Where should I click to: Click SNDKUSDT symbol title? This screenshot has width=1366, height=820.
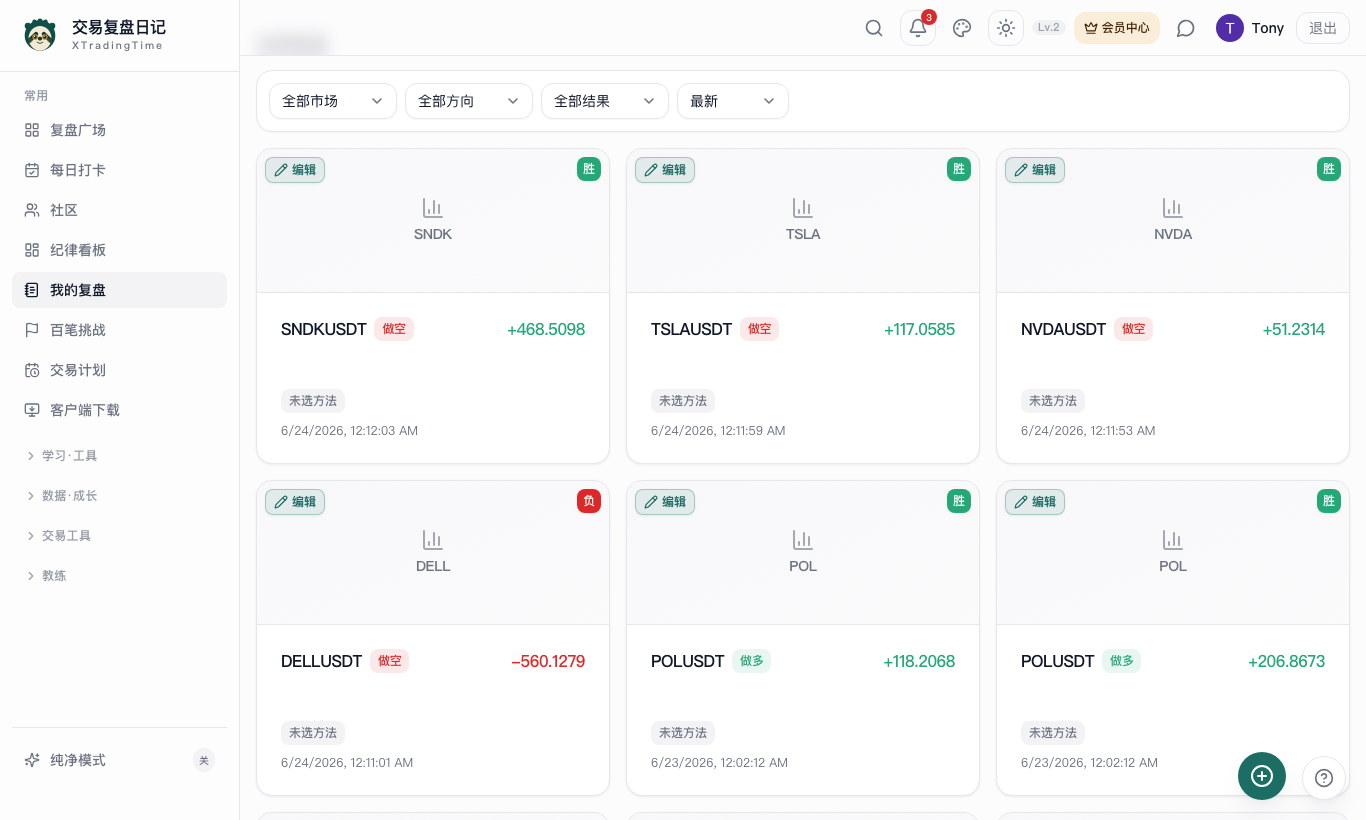point(324,329)
